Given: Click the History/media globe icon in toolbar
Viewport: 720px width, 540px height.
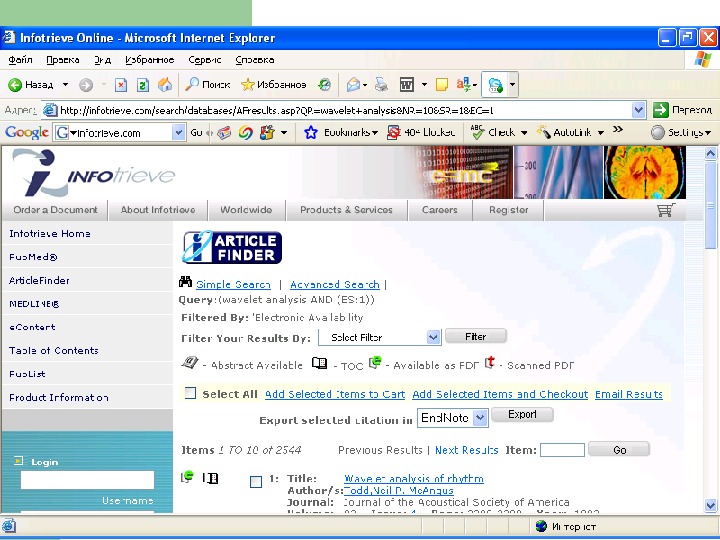Looking at the screenshot, I should (x=325, y=84).
